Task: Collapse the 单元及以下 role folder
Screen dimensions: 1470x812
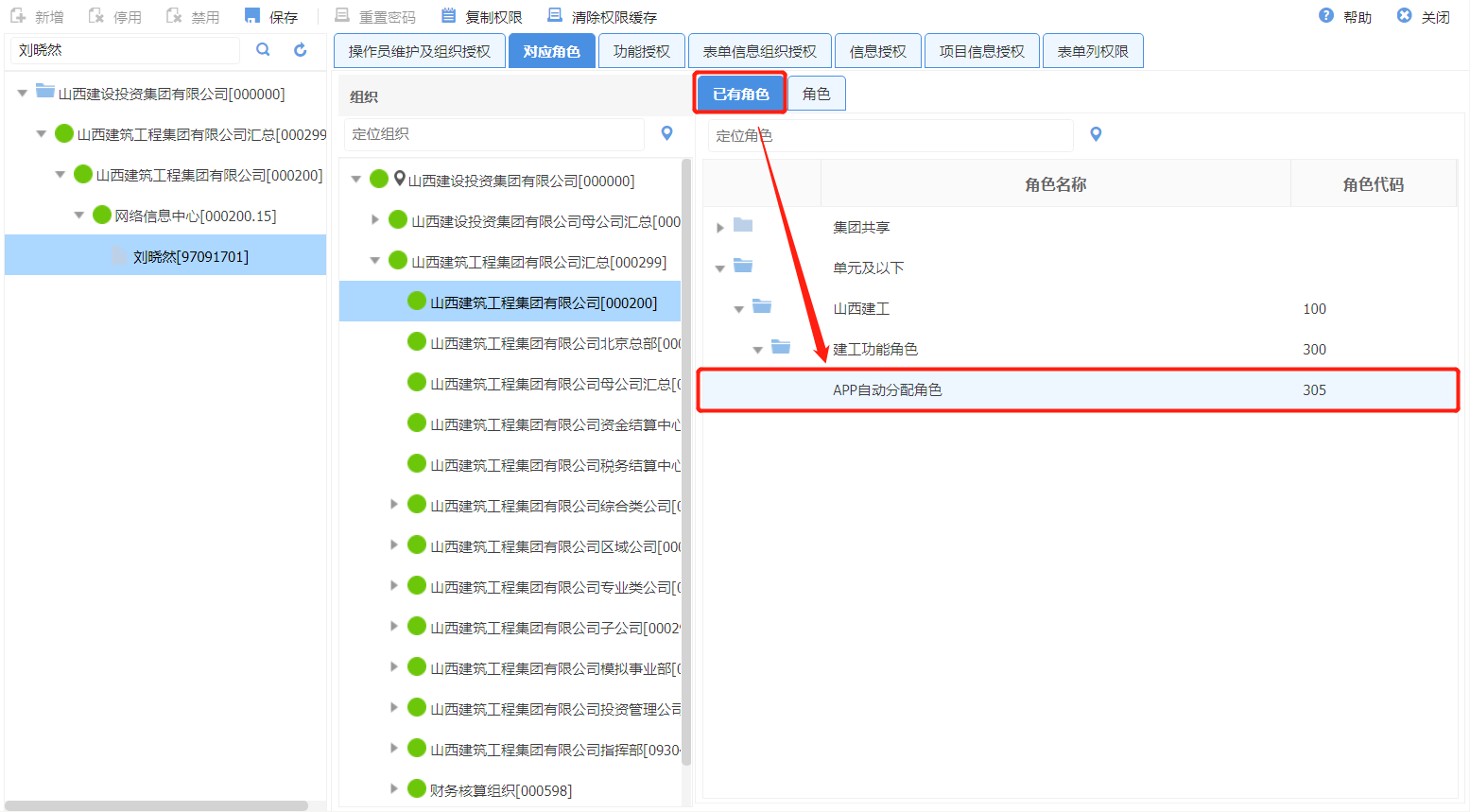Action: [720, 268]
